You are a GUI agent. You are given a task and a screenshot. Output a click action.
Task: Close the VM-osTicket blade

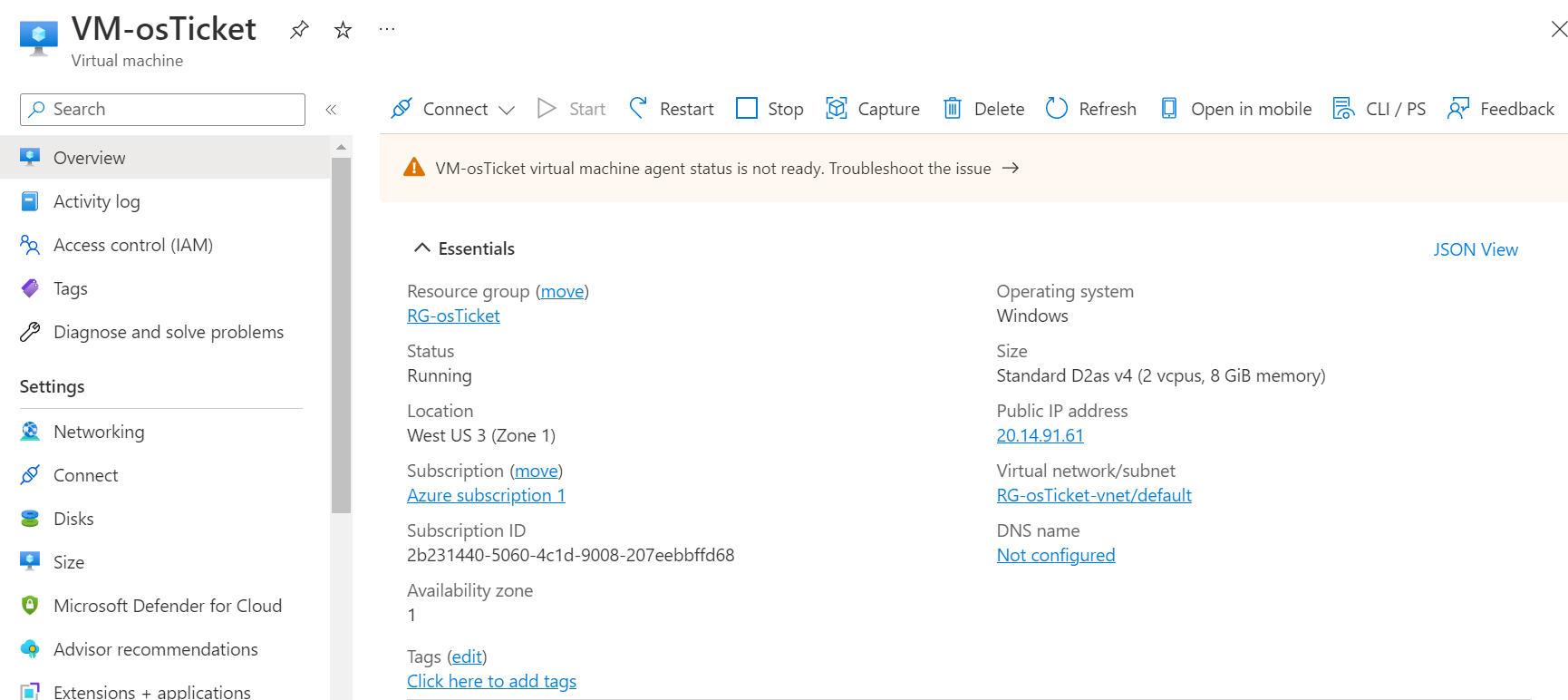click(x=1559, y=30)
